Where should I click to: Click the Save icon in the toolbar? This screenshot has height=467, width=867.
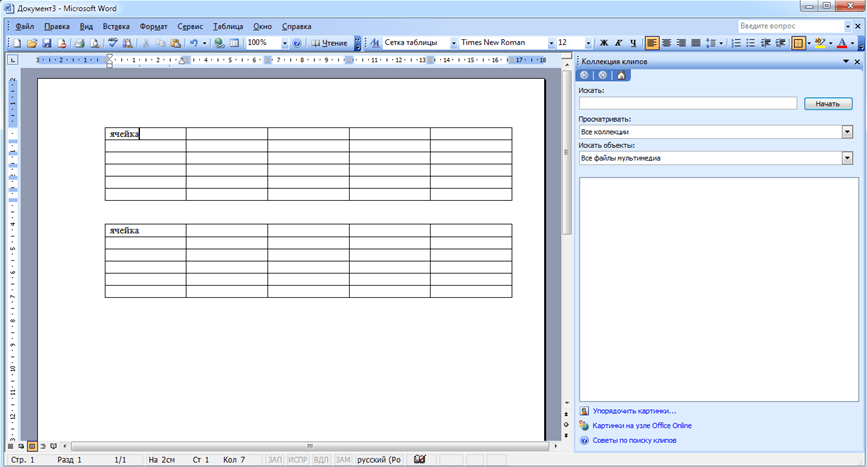pos(46,44)
